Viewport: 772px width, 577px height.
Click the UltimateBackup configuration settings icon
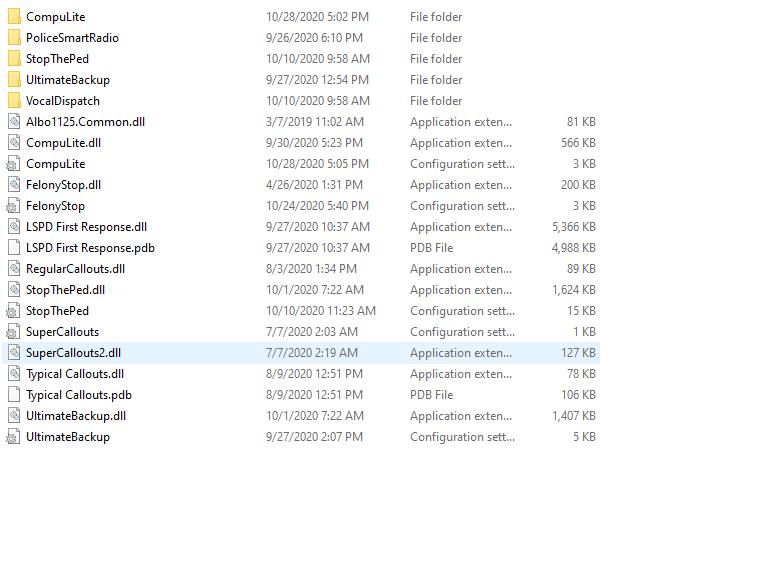coord(13,437)
